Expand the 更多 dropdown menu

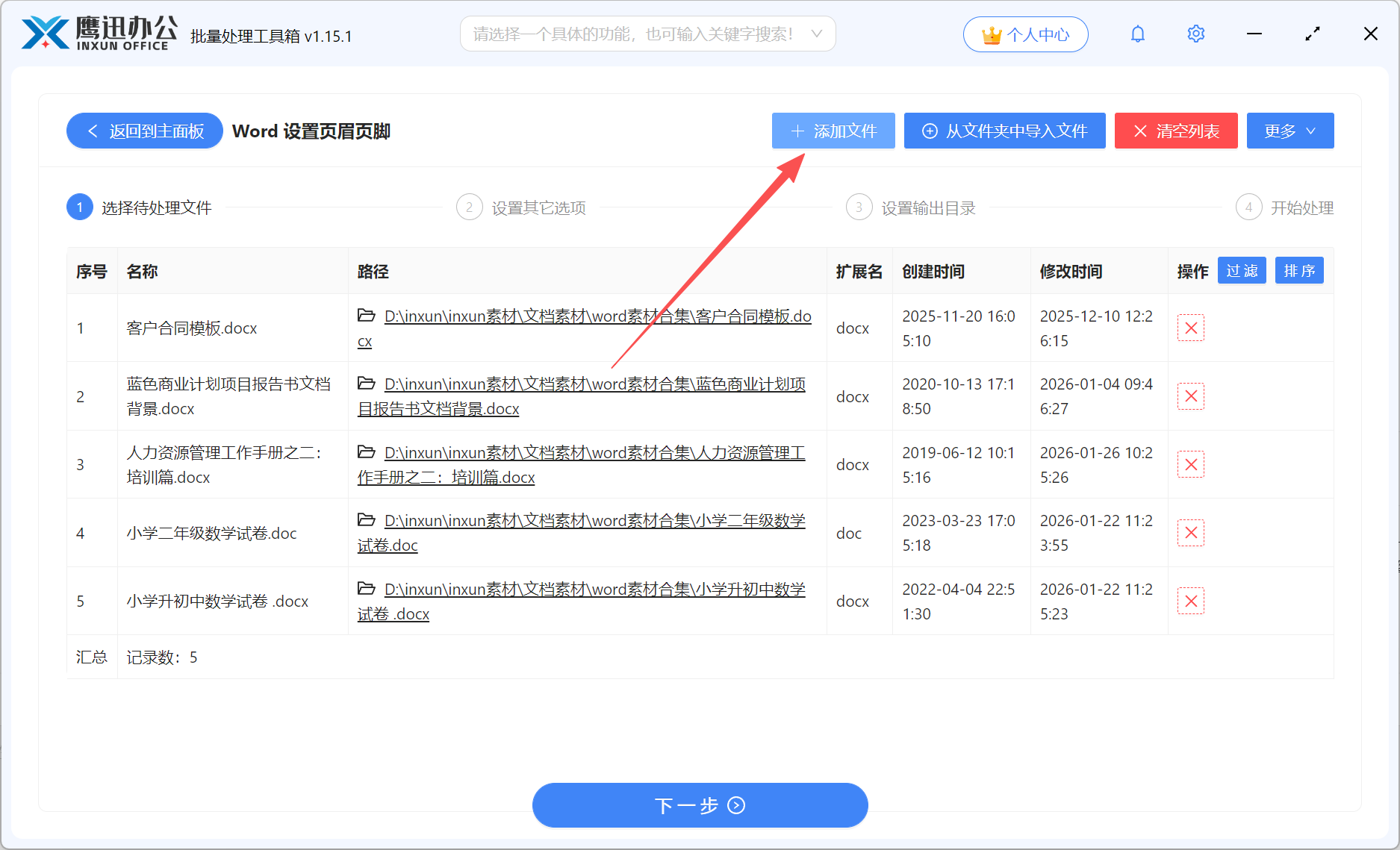(1290, 131)
